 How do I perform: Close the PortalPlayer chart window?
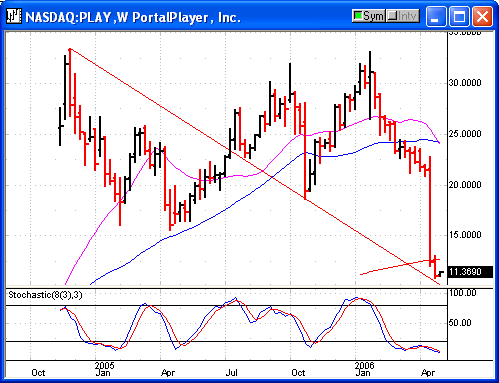point(482,16)
